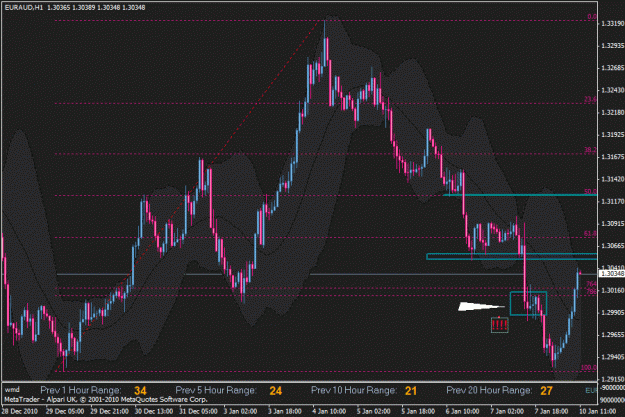Select the Prev 5 Hour value 24

click(x=275, y=391)
